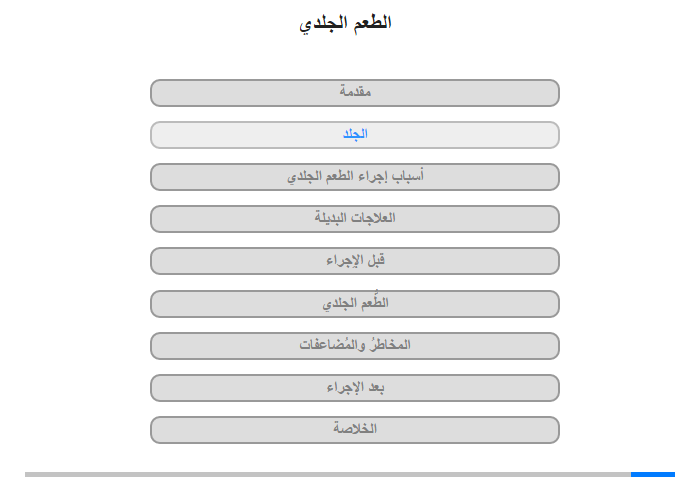This screenshot has height=480, width=700.
Task: Choose the بعد الإجراء item
Action: point(355,387)
